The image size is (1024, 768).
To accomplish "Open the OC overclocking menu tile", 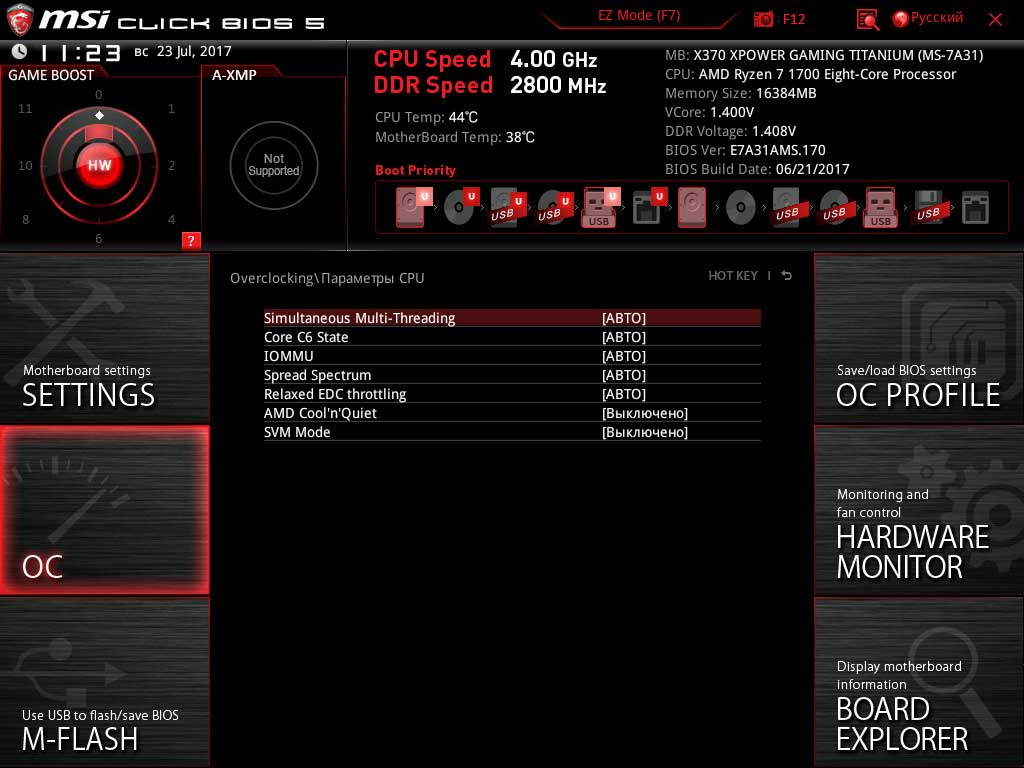I will coord(104,510).
